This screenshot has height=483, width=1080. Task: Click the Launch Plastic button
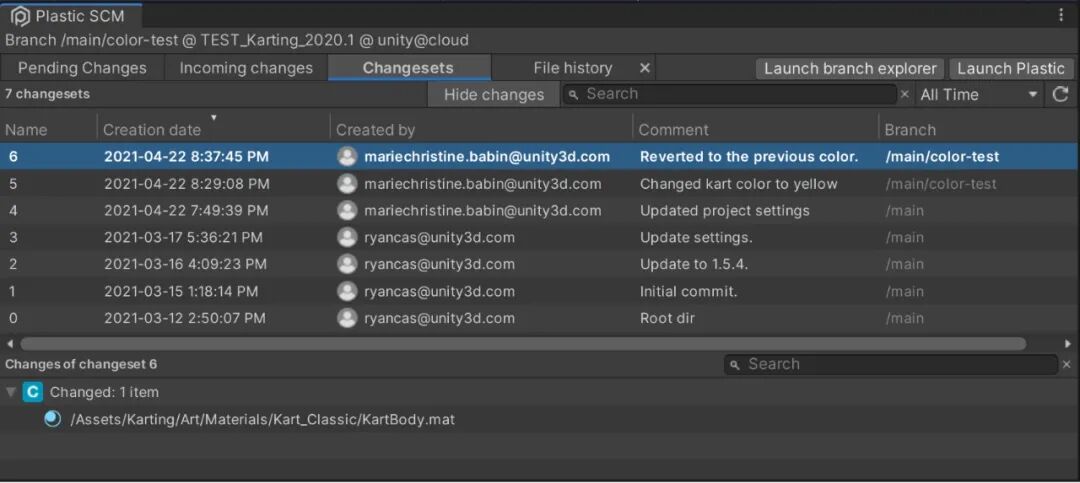[x=1010, y=68]
